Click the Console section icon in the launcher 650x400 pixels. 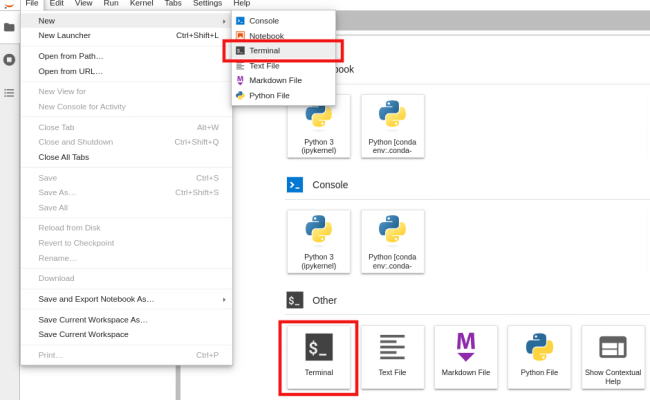(295, 185)
